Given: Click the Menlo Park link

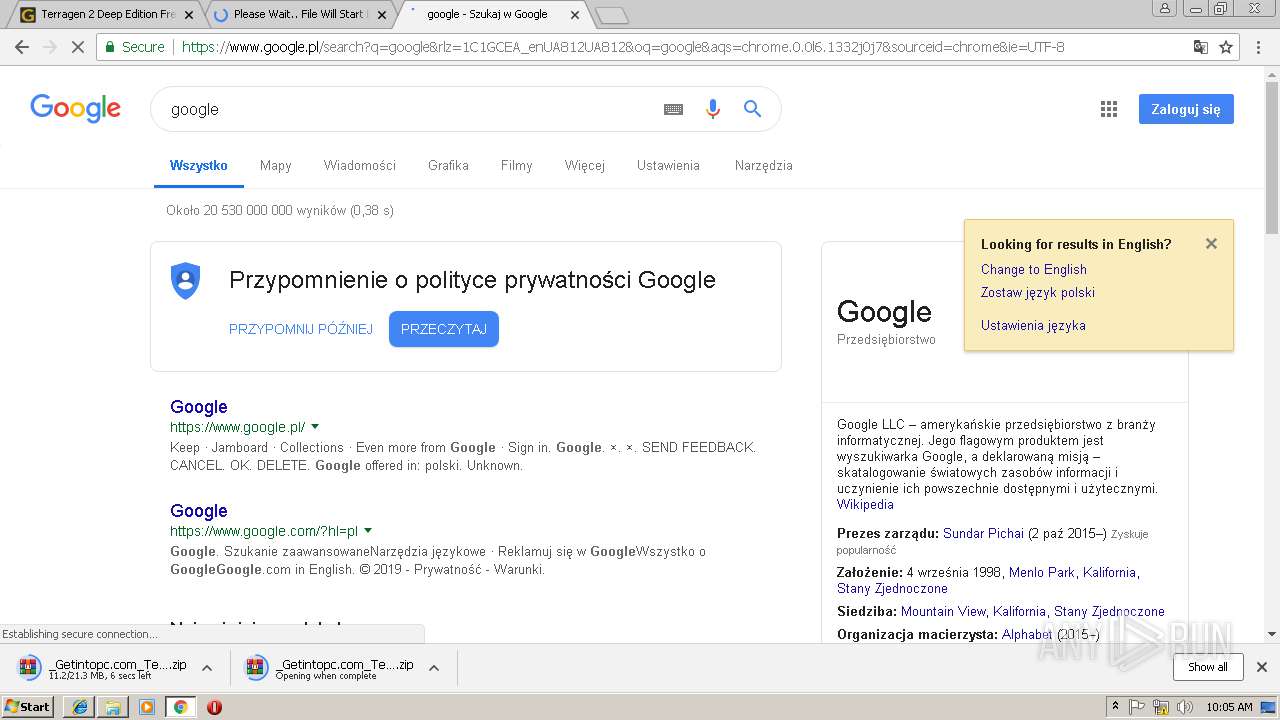Looking at the screenshot, I should click(x=1042, y=573).
